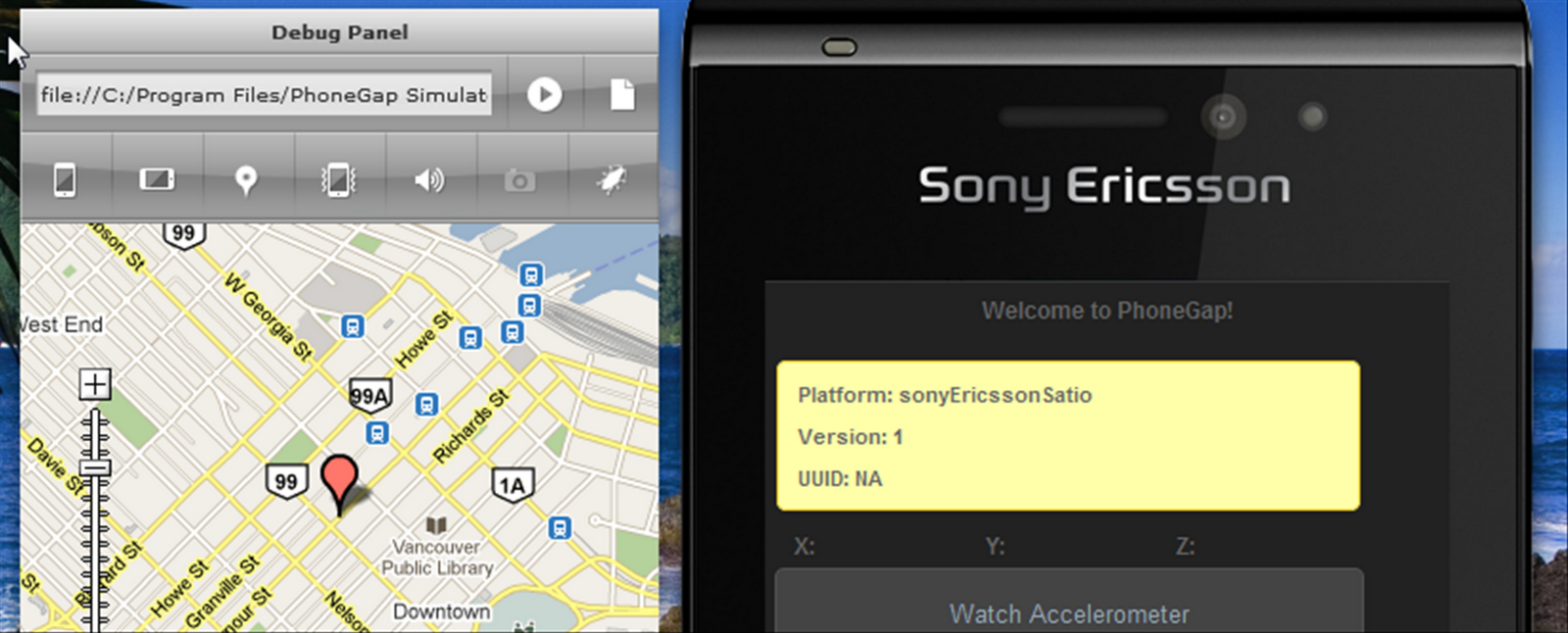Click the 'W Georgia St' map label

(269, 316)
